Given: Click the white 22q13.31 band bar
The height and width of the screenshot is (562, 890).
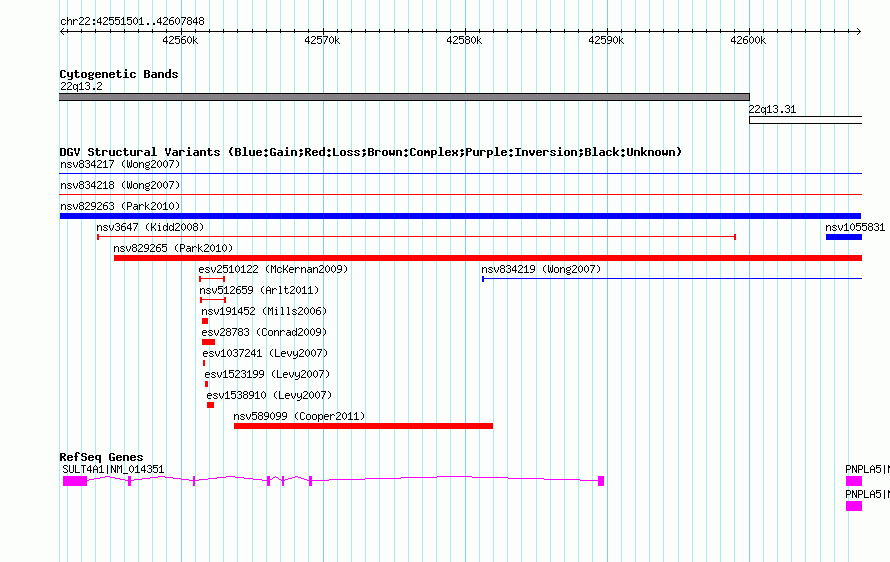Looking at the screenshot, I should coord(805,120).
